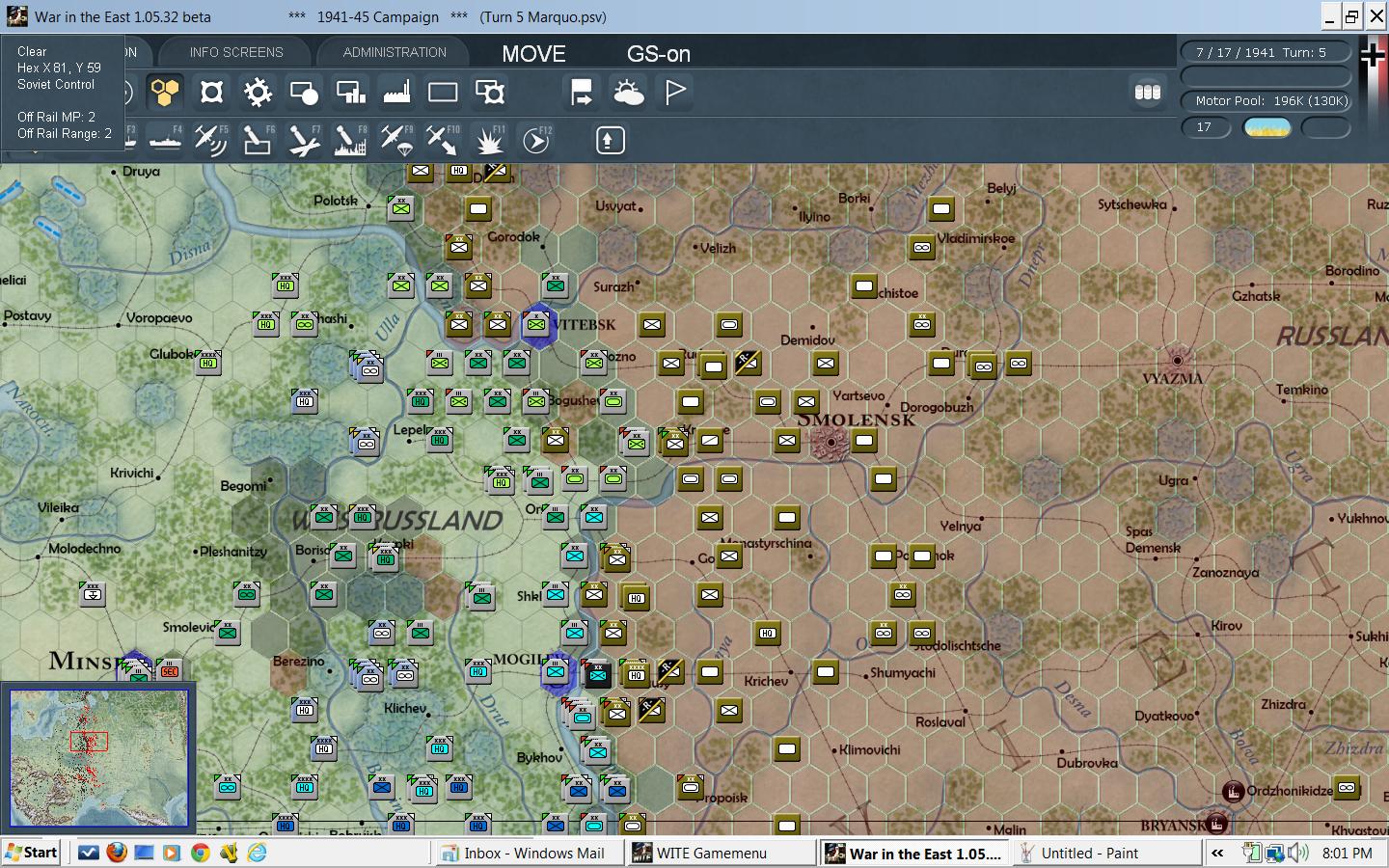Click the German cross flag emblem
Viewport: 1389px width, 868px height.
tap(1372, 56)
